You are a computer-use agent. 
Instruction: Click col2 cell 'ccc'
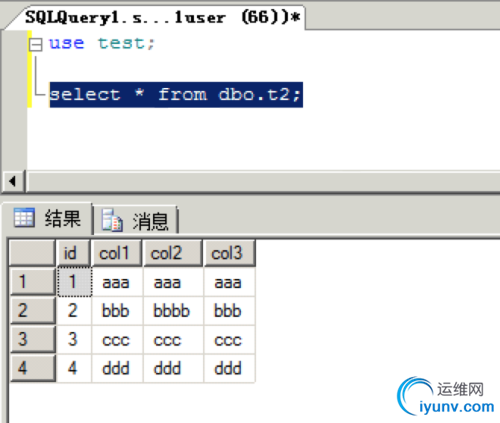coord(173,339)
